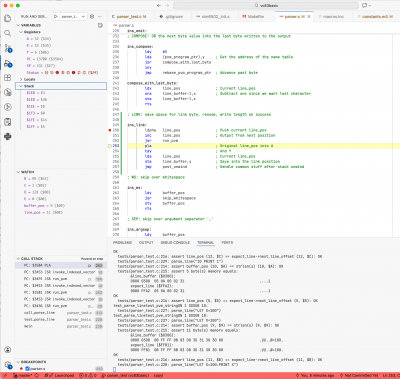Toggle the parser.s breakpoint checkbox
The image size is (400, 379).
(x=27, y=369)
